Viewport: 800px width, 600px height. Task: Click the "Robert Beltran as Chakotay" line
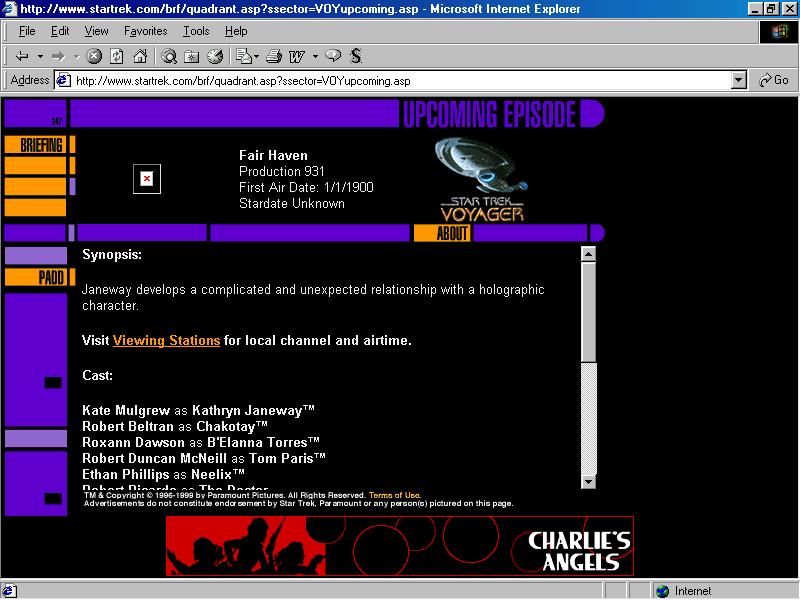tap(175, 427)
